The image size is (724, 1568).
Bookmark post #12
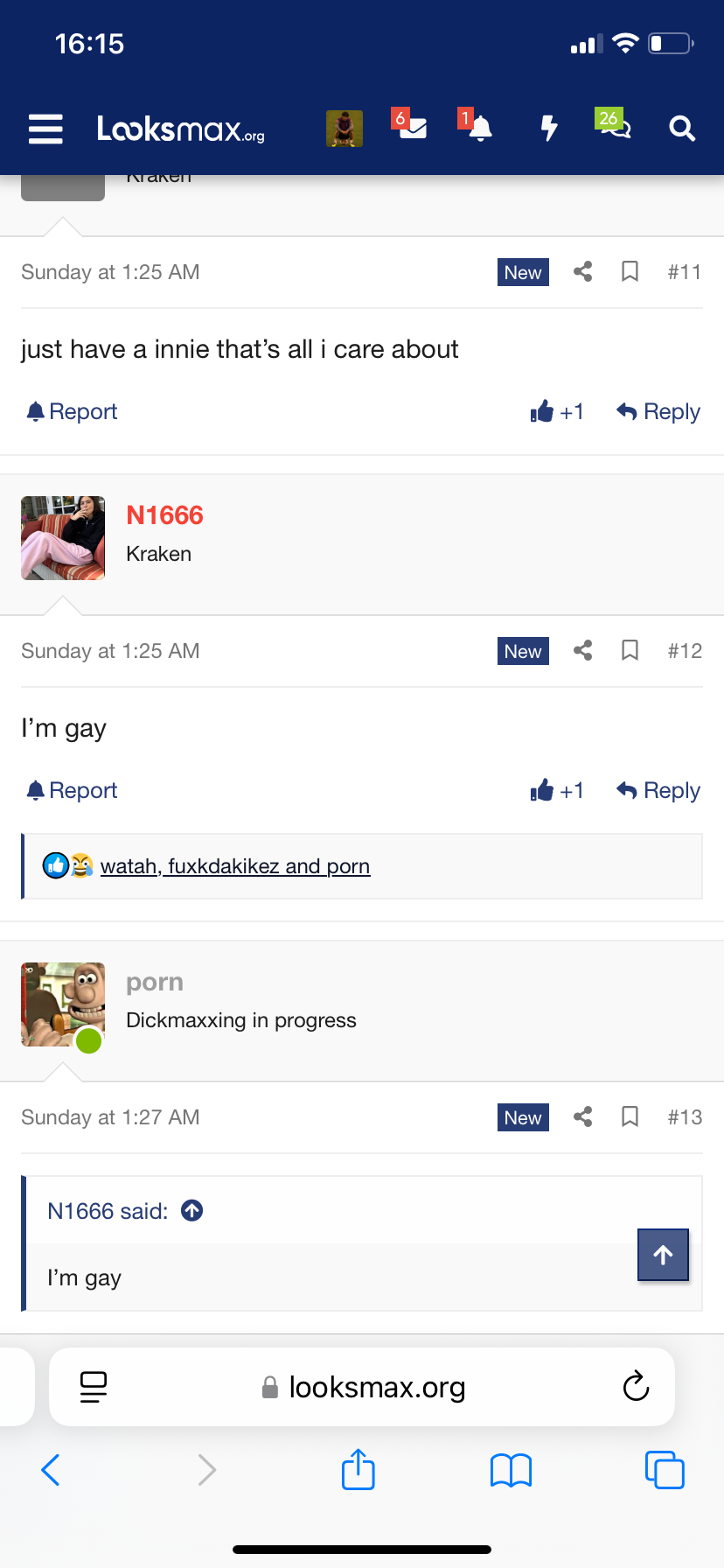[630, 651]
